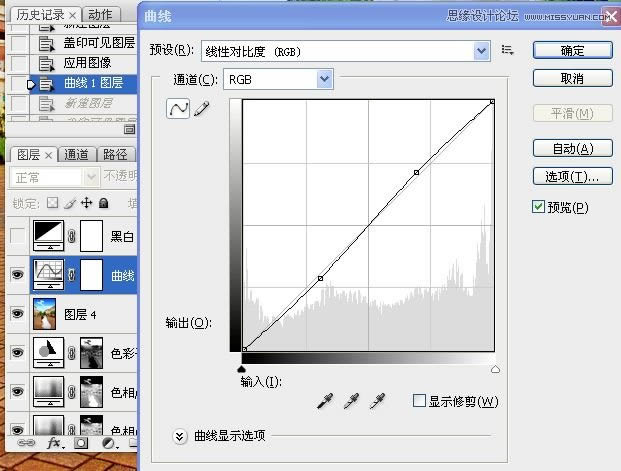Open the preset options menu icon
Image resolution: width=621 pixels, height=471 pixels.
[507, 50]
